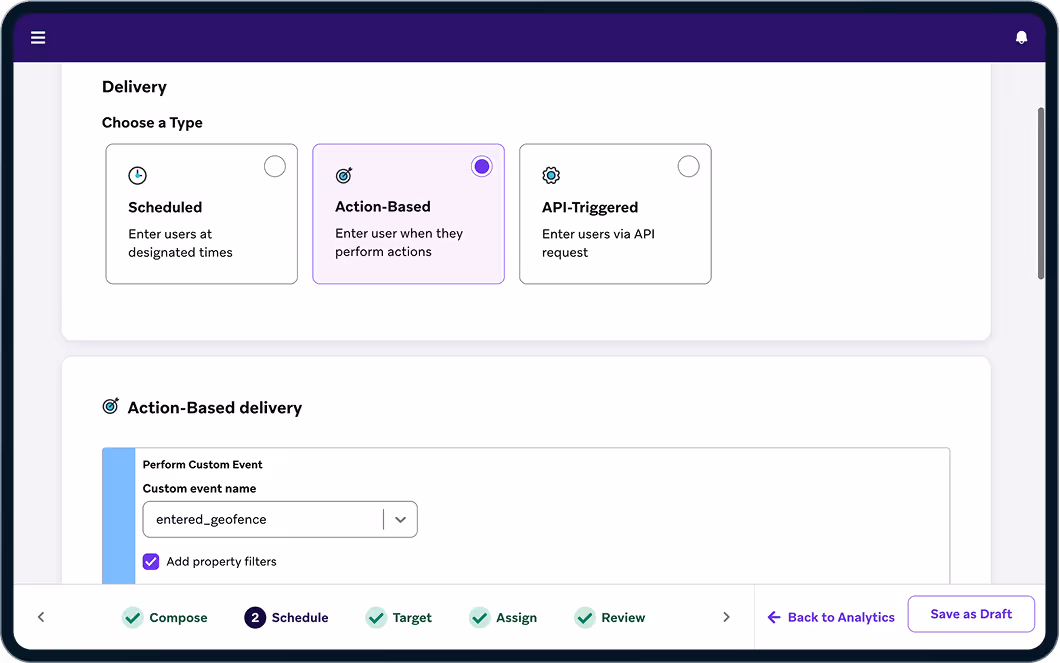Click the Assign step checkmark icon
The image size is (1060, 663).
tap(479, 617)
